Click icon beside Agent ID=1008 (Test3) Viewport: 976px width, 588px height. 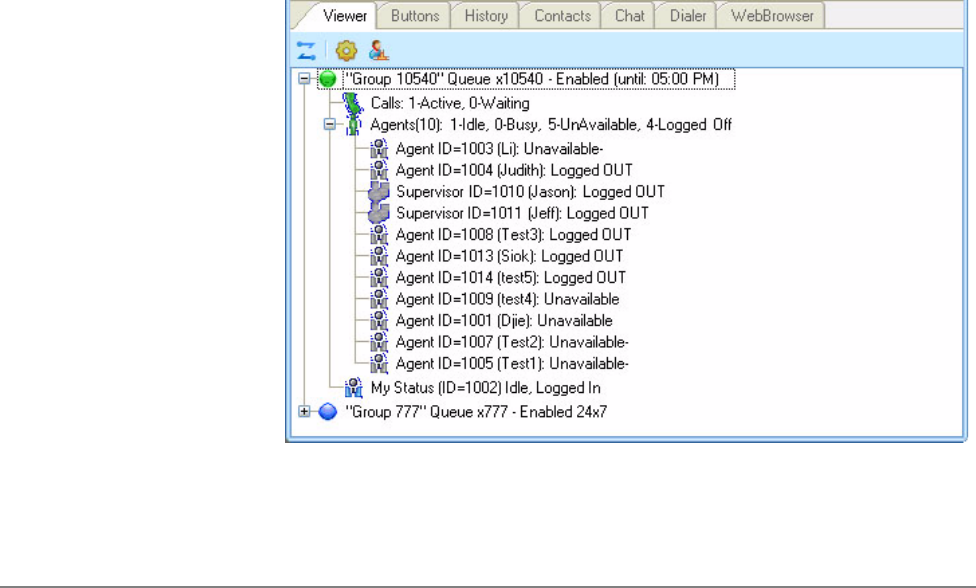click(x=378, y=235)
